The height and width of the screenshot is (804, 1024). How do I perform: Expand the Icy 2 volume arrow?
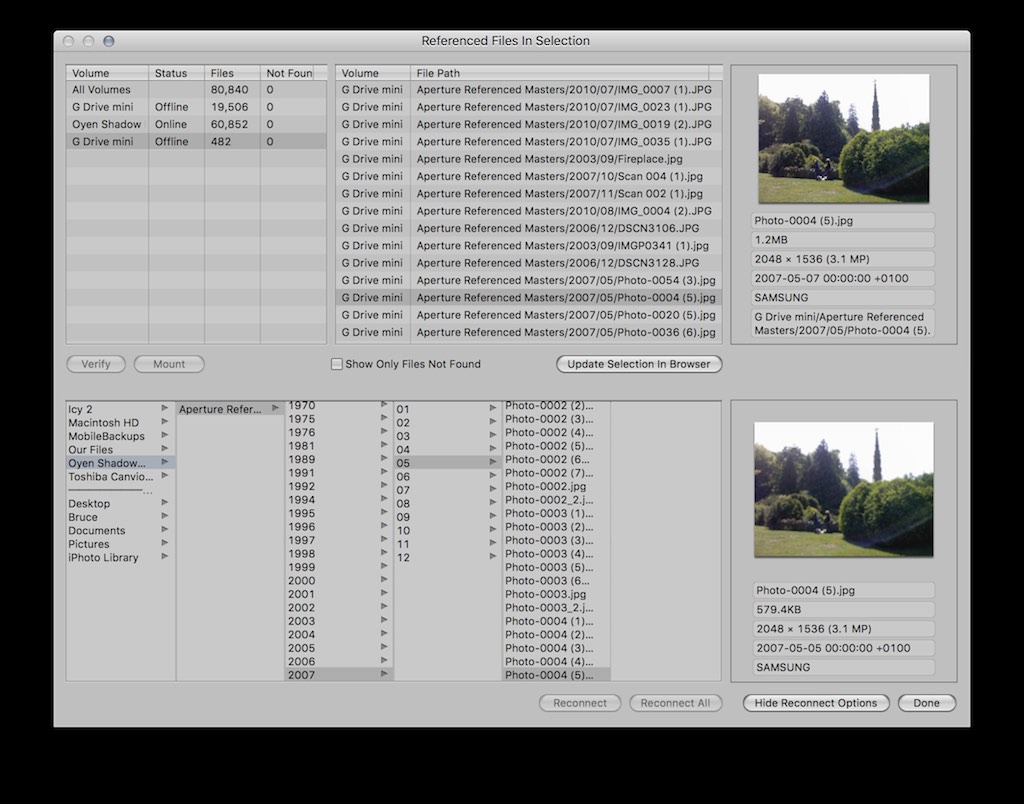coord(165,408)
